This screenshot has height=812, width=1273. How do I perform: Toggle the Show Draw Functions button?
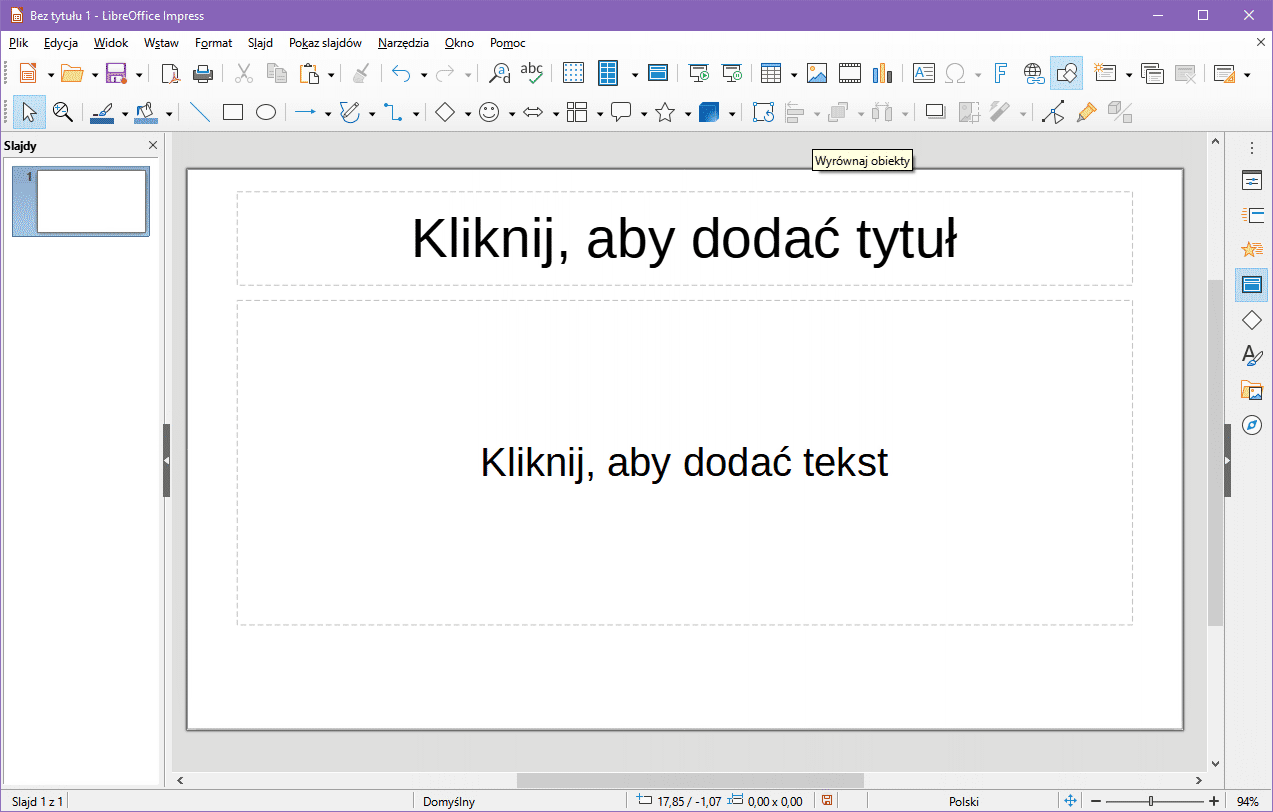(x=1066, y=73)
